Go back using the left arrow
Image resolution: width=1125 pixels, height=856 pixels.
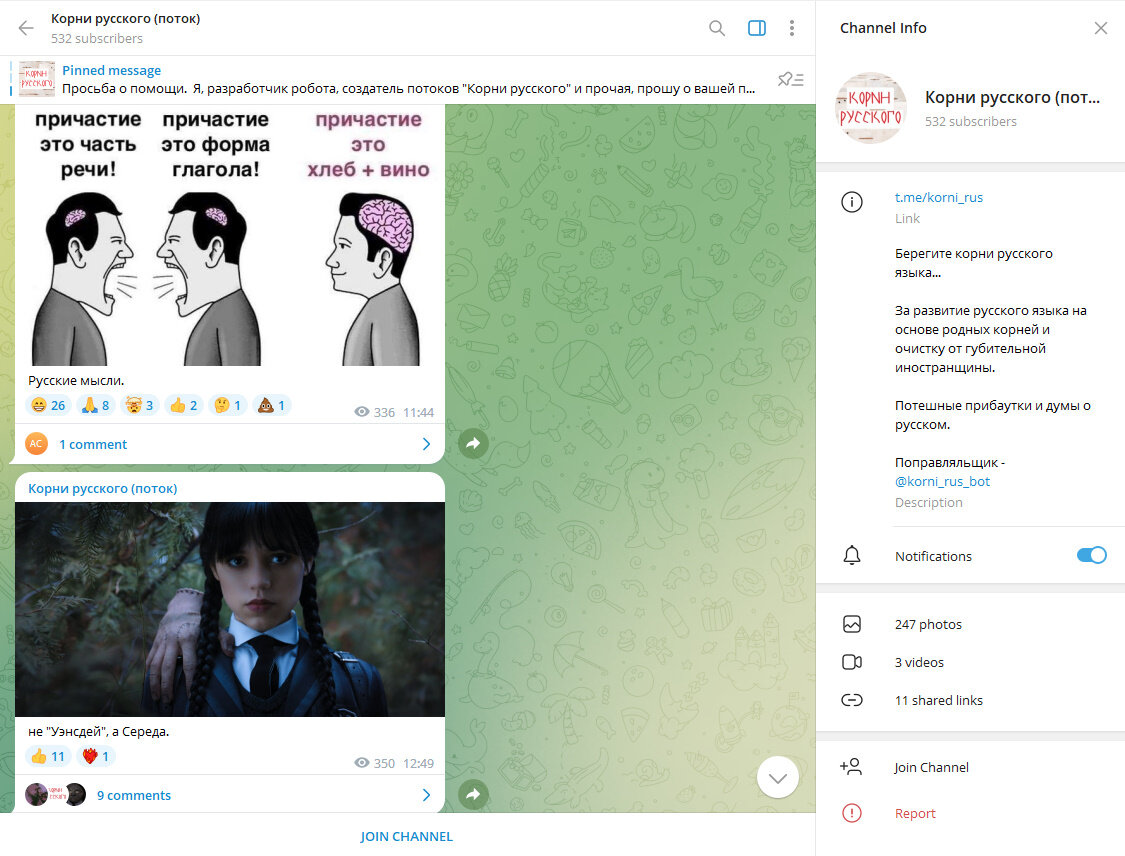(x=26, y=28)
